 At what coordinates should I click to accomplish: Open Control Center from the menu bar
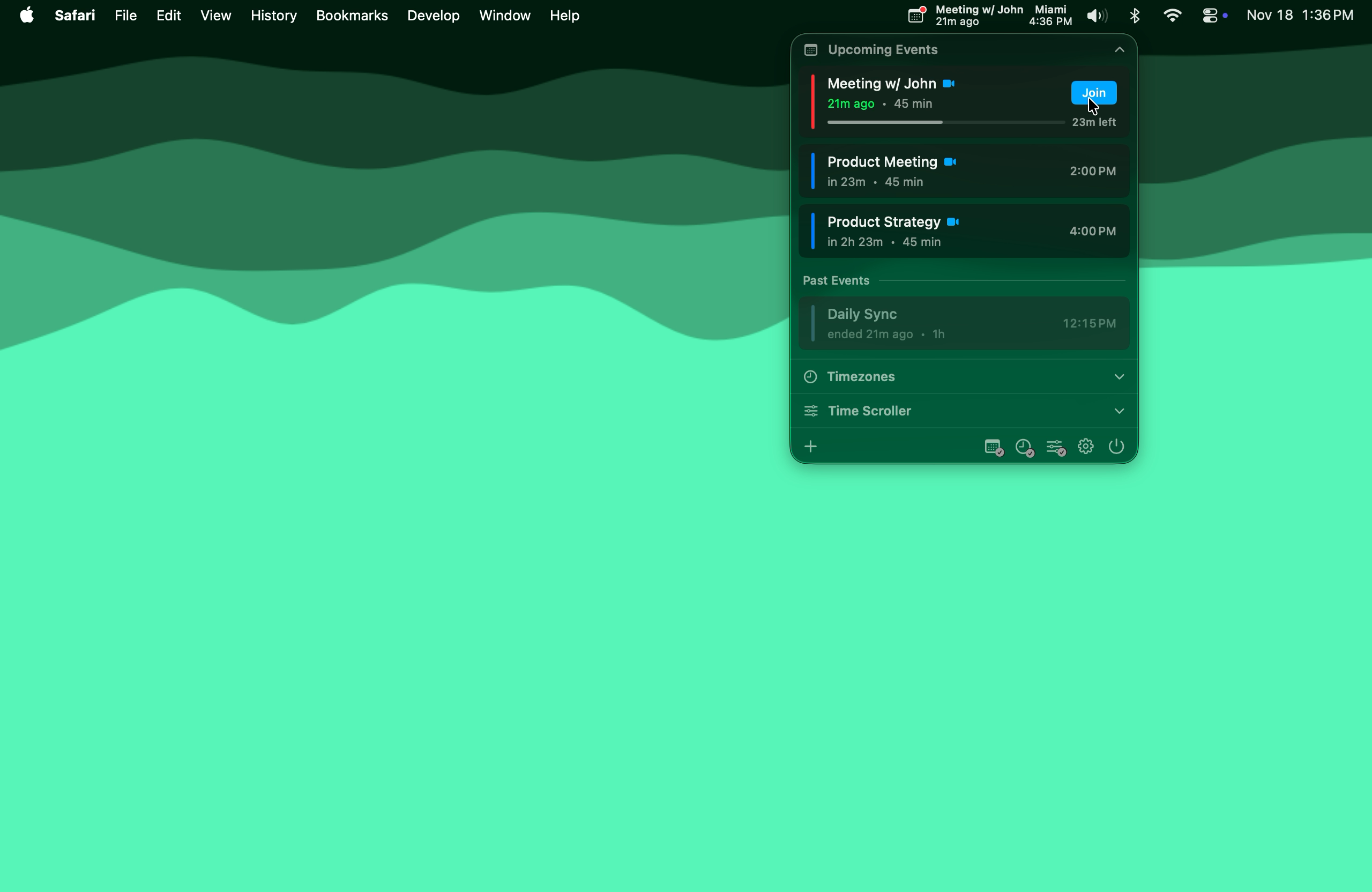click(x=1210, y=16)
